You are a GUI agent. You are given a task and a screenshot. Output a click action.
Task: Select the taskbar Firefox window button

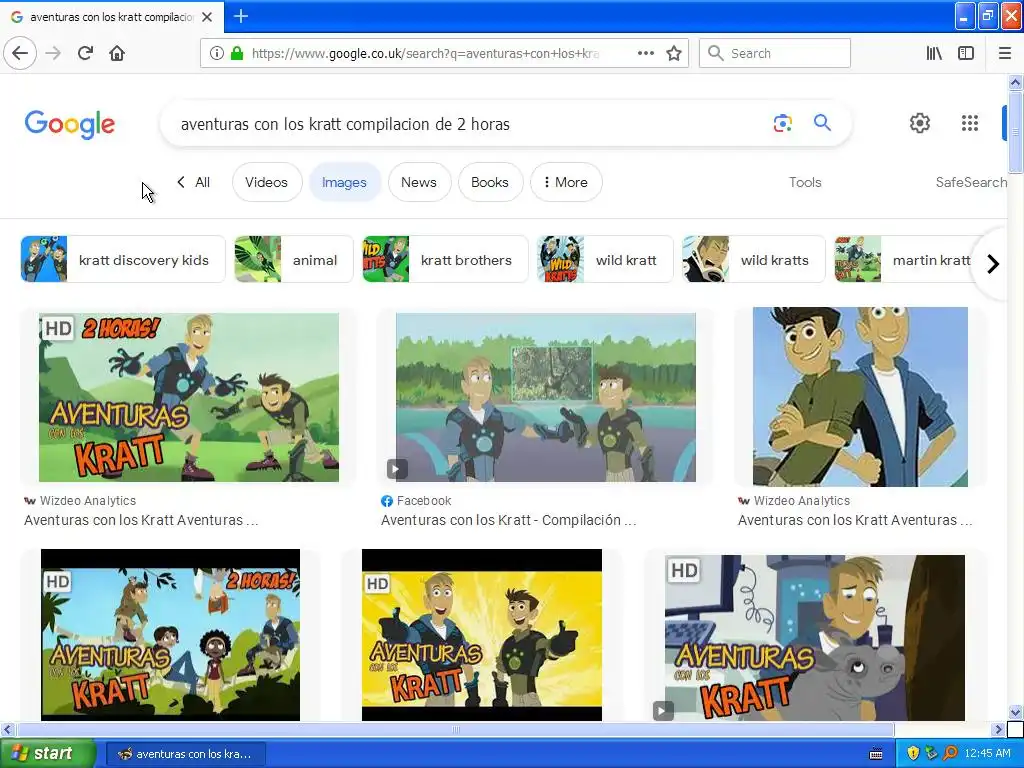coord(185,754)
